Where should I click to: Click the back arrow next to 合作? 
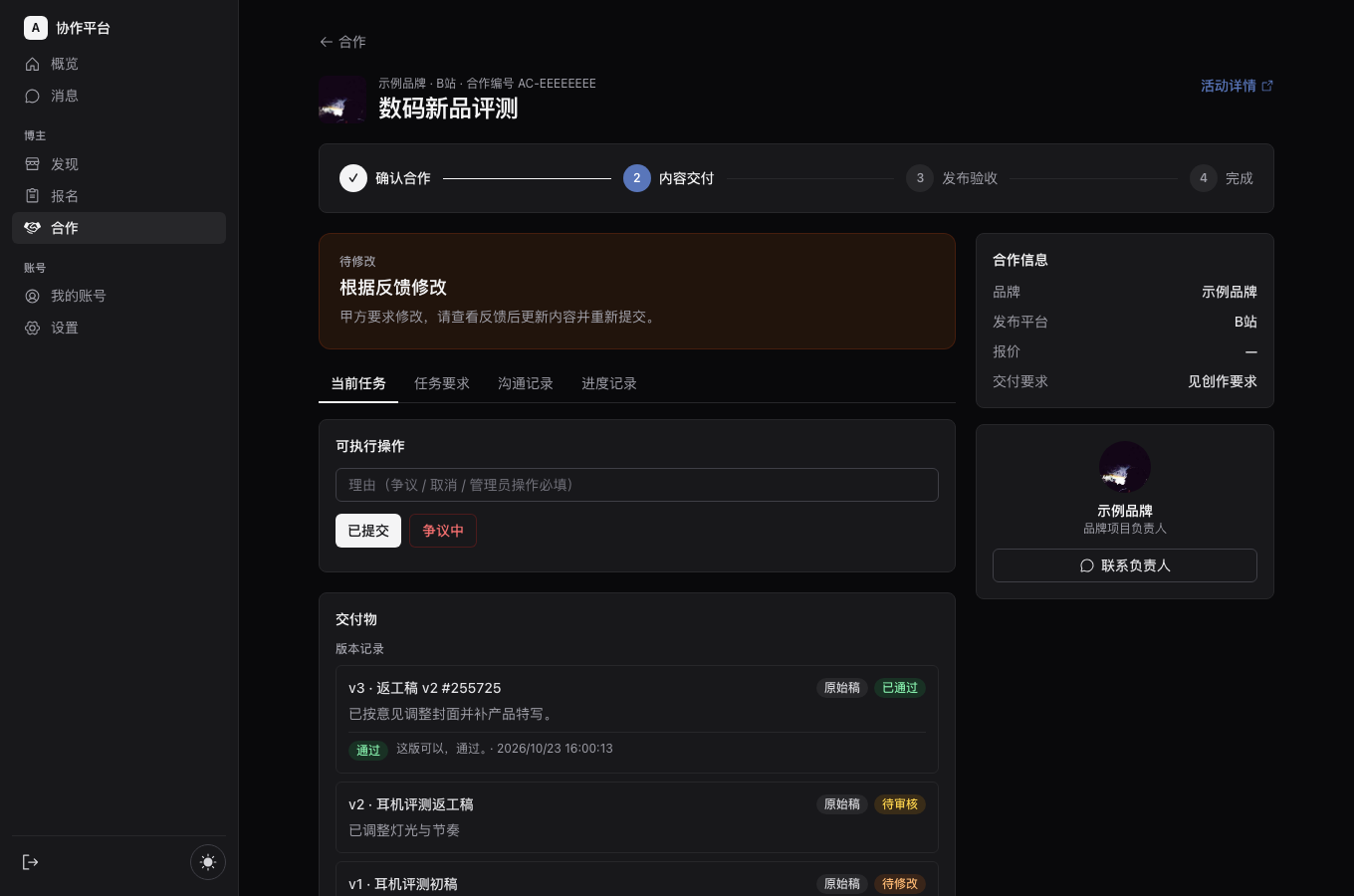[326, 42]
